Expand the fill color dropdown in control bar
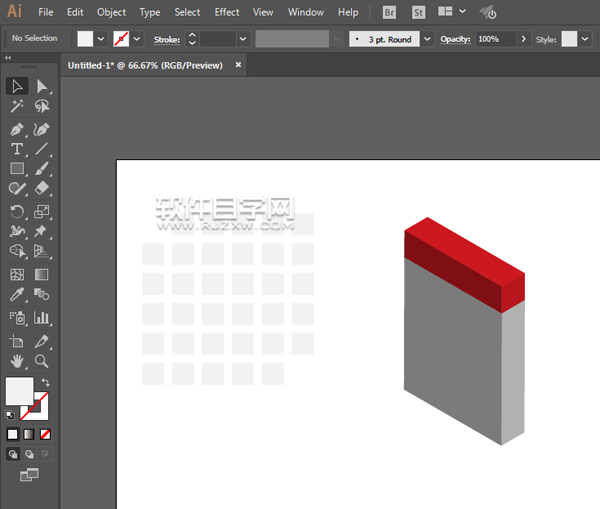The image size is (600, 509). pyautogui.click(x=101, y=38)
